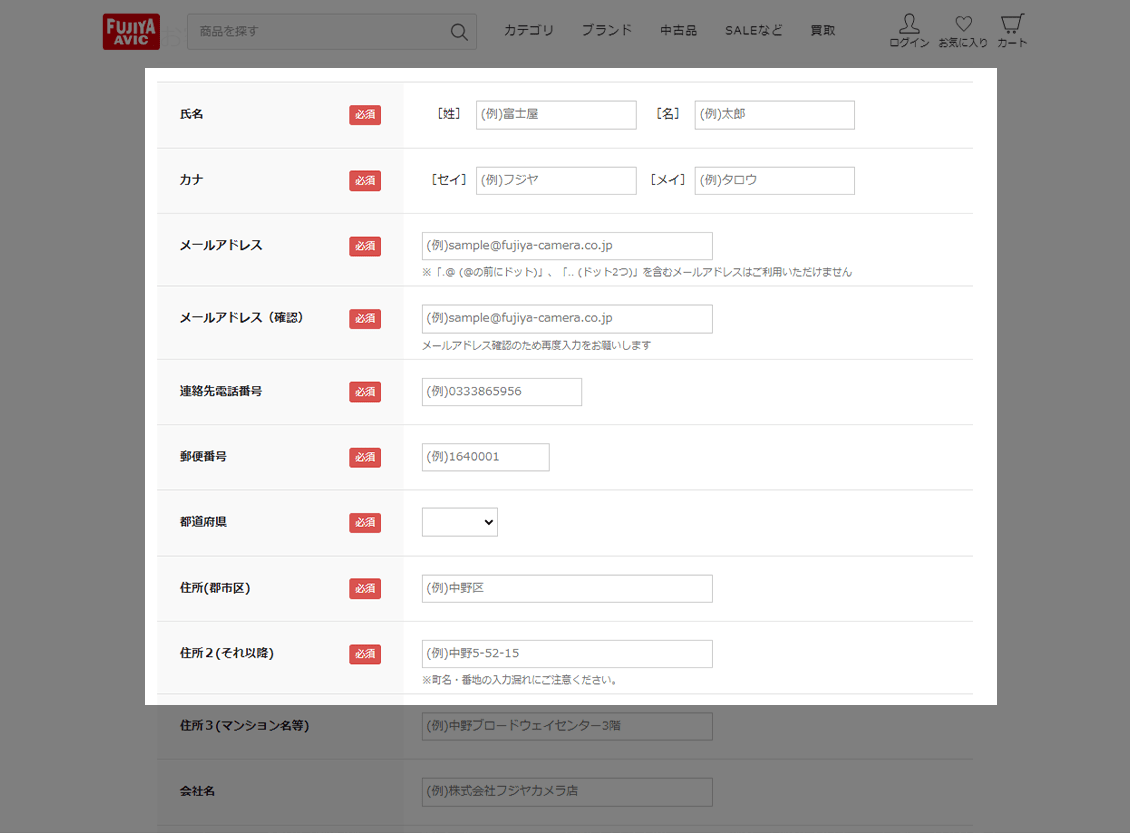Open the カテゴリ menu
Viewport: 1130px width, 833px height.
(528, 30)
